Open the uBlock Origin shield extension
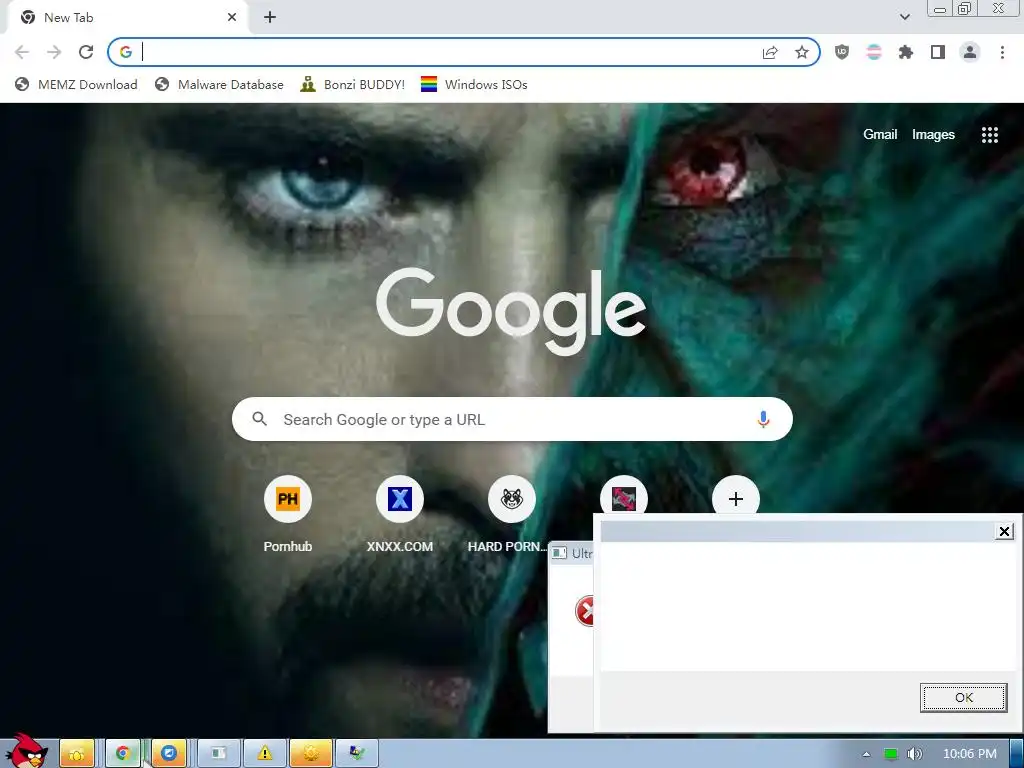This screenshot has width=1024, height=768. click(x=842, y=52)
